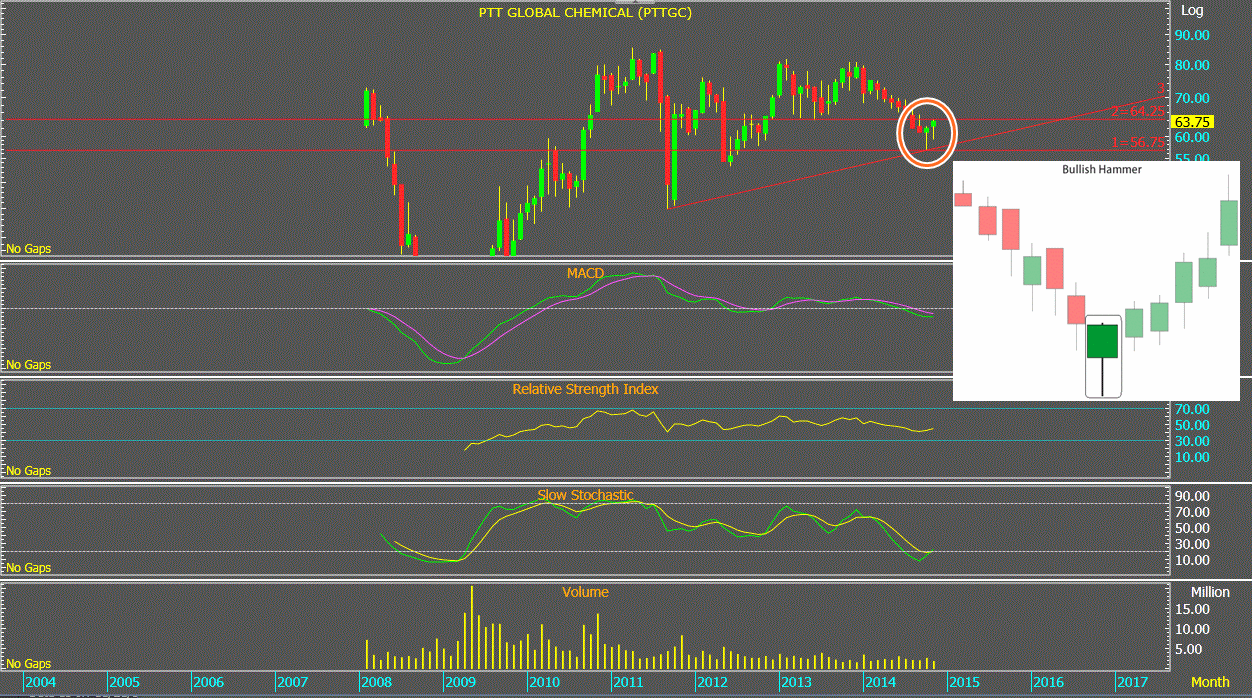
Task: Click the Month periodicity label
Action: [x=1210, y=682]
